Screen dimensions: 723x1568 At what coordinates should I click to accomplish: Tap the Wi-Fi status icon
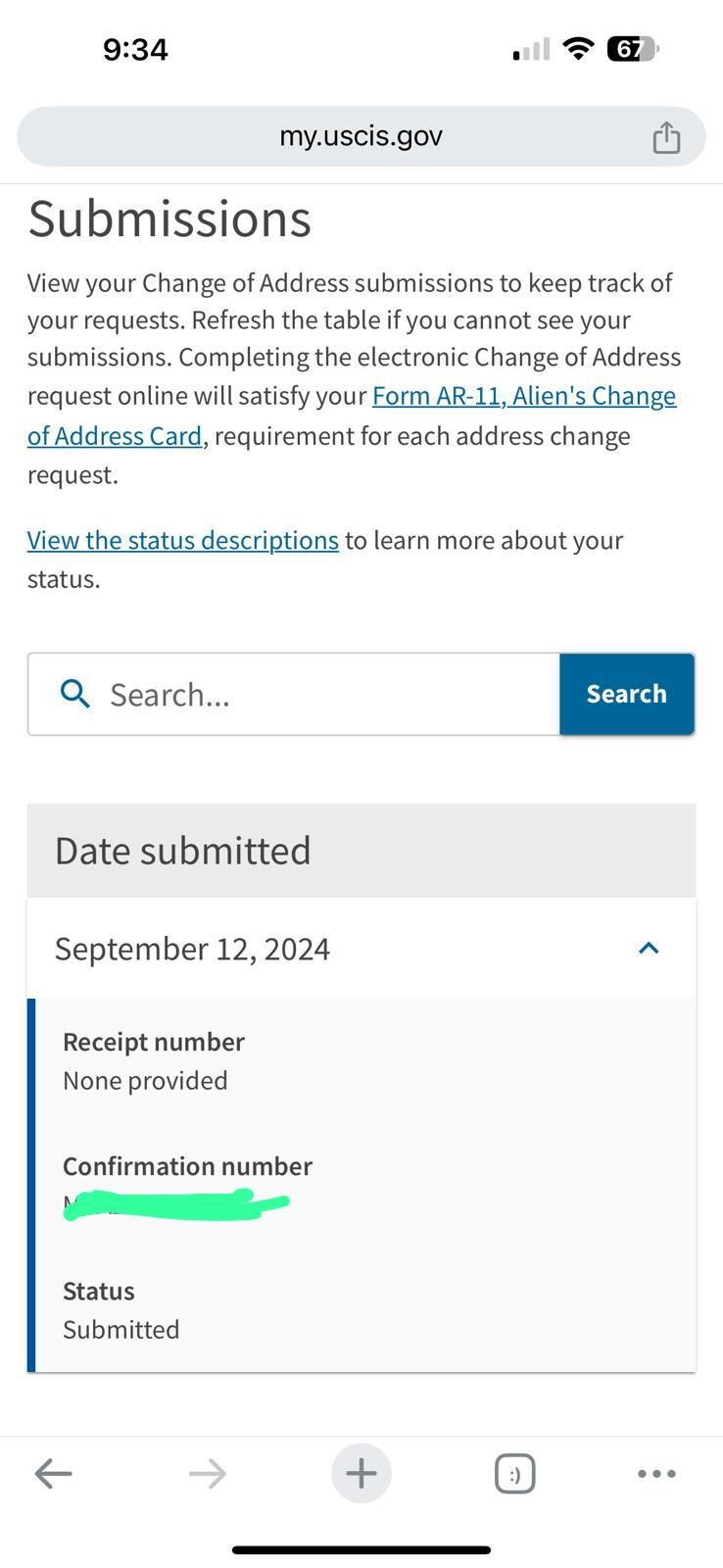pos(579,49)
